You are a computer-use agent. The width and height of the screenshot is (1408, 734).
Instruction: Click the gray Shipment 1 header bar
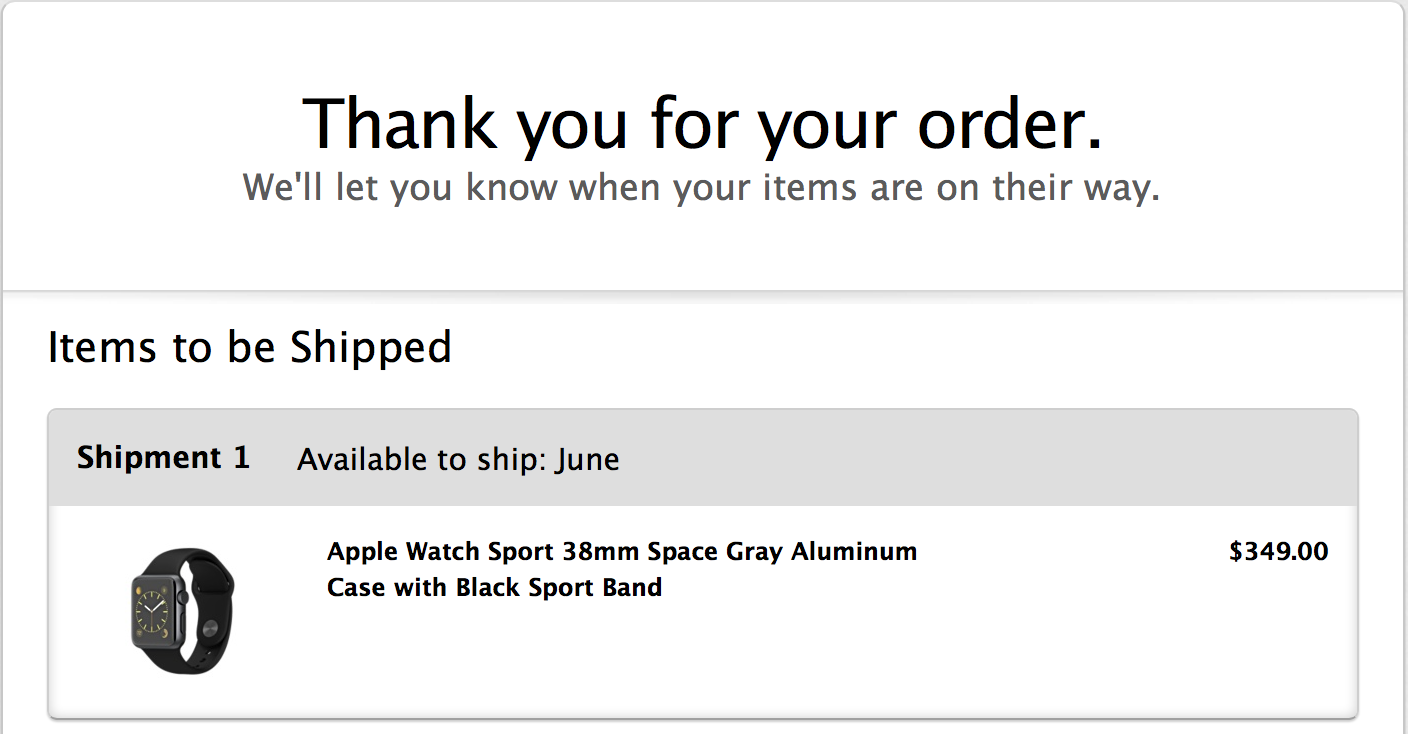703,458
